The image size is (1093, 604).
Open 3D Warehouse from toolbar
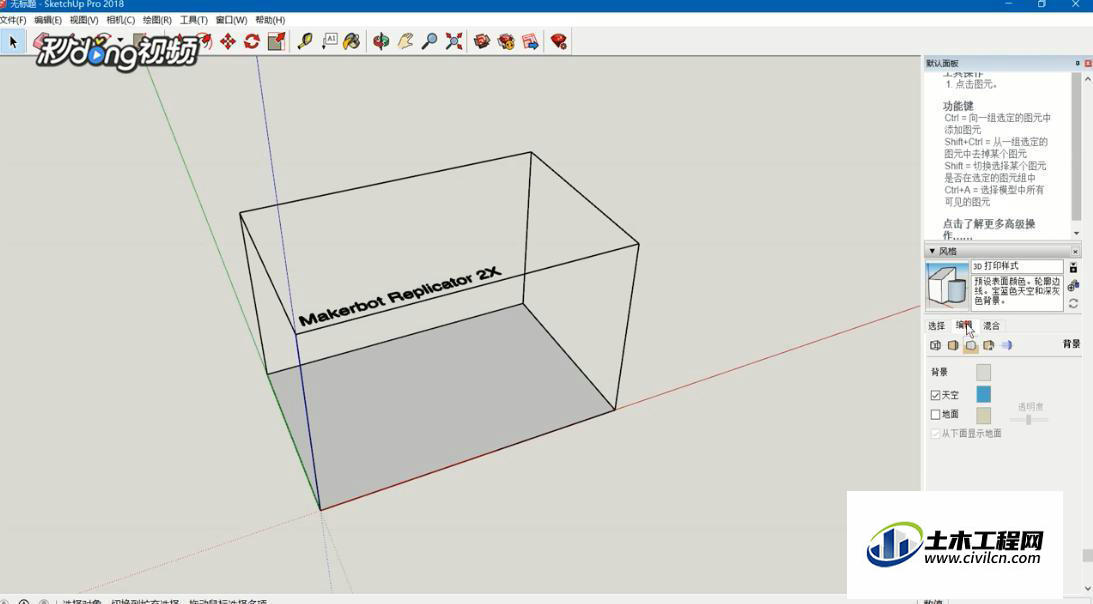pyautogui.click(x=482, y=42)
